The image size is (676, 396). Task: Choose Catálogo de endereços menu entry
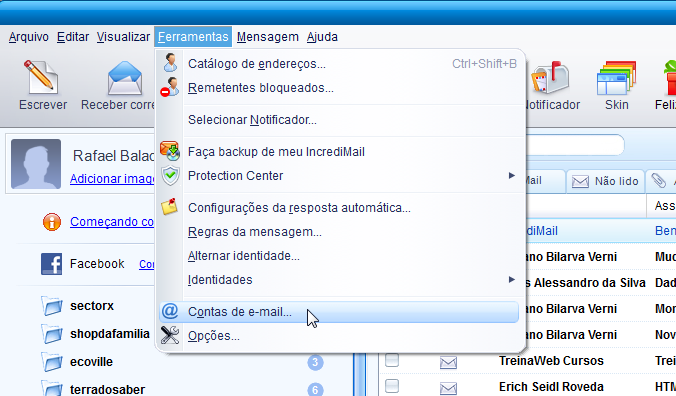click(x=339, y=64)
